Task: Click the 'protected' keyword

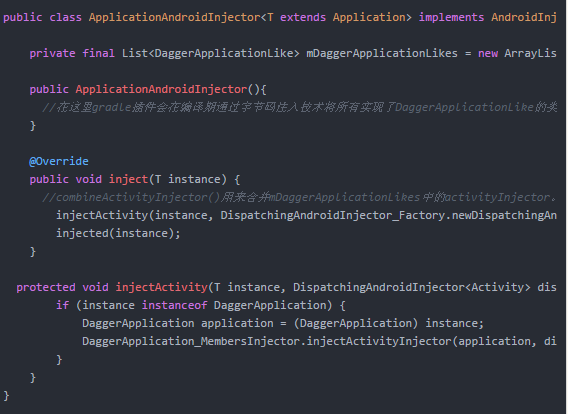Action: click(46, 287)
